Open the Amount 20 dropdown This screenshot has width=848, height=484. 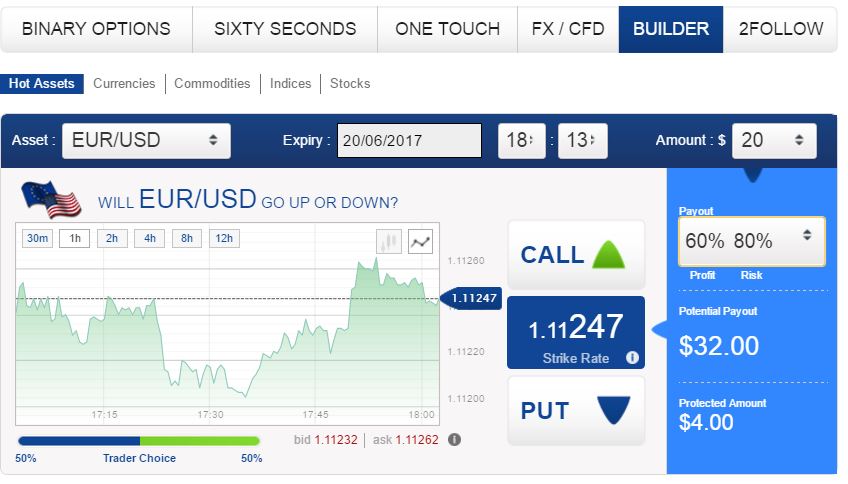coord(774,141)
